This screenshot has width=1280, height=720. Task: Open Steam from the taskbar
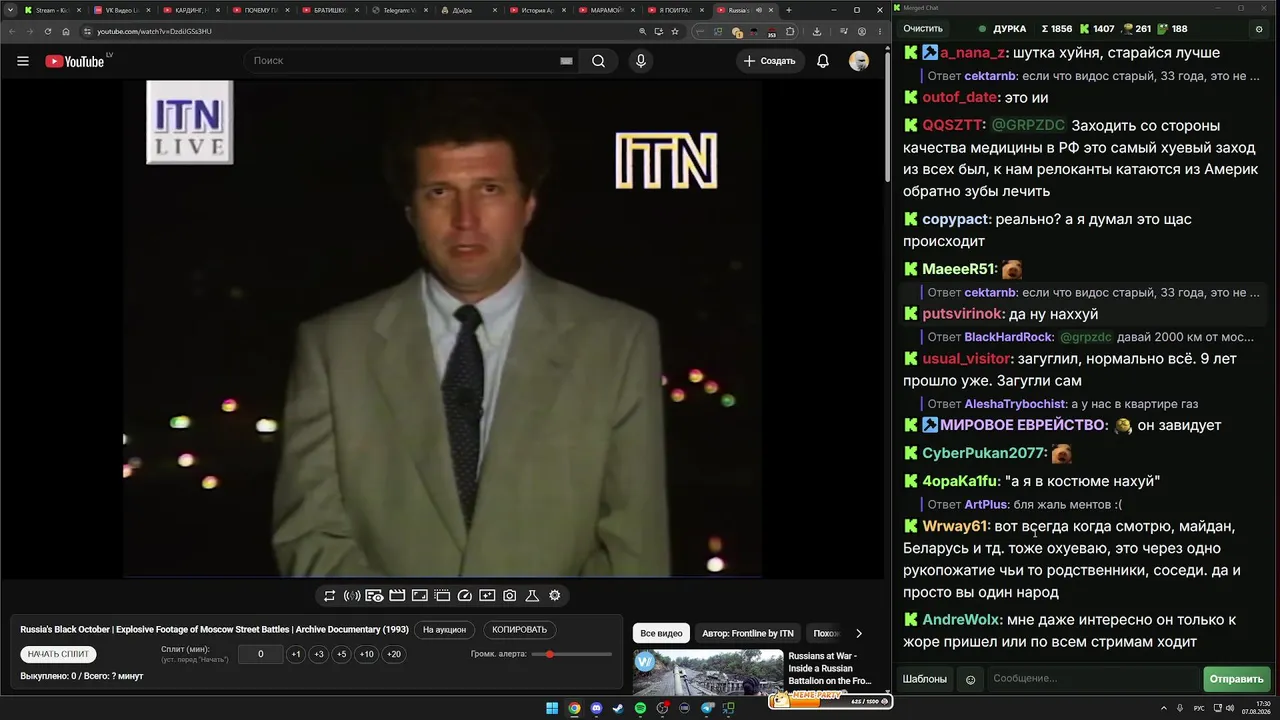coord(618,708)
